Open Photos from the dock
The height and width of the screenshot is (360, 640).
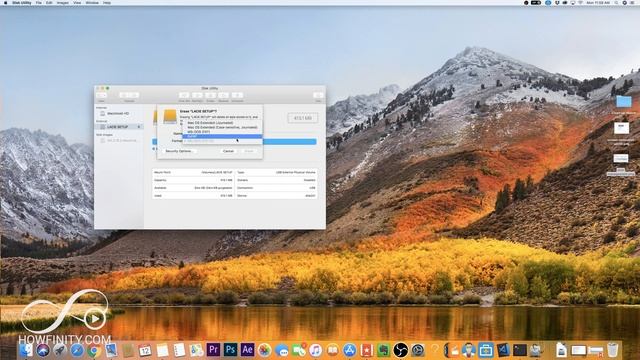click(264, 350)
